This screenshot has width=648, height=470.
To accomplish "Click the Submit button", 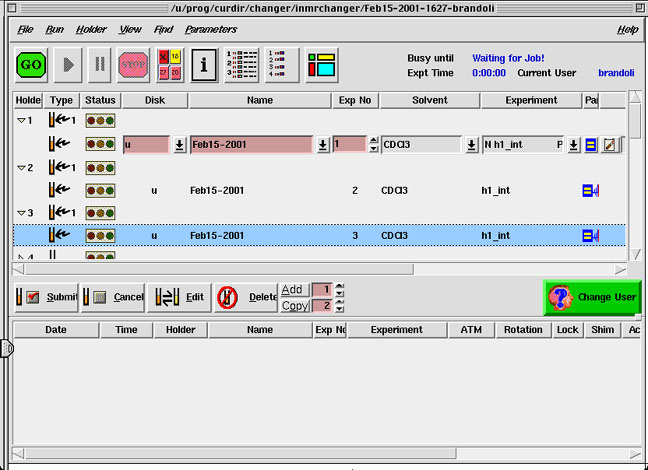I will (46, 297).
